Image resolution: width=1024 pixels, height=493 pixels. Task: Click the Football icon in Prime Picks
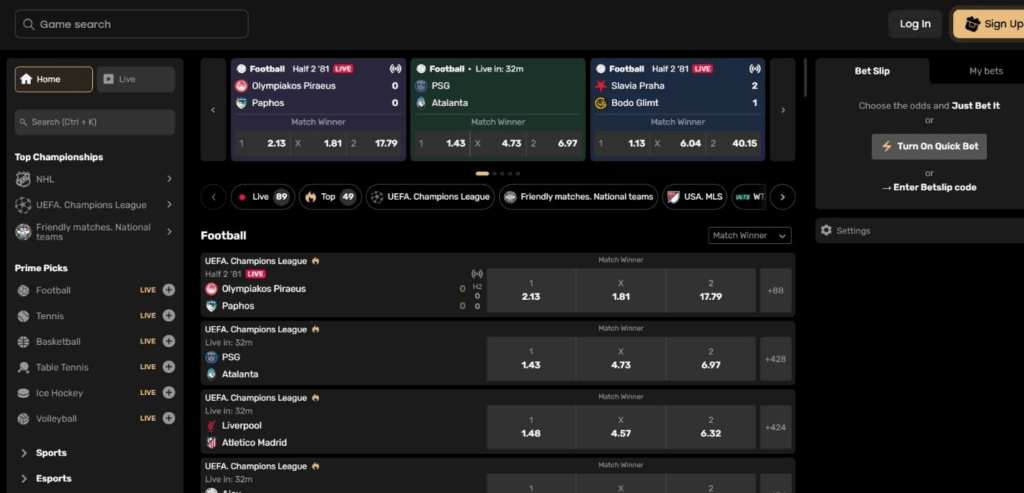[x=24, y=290]
